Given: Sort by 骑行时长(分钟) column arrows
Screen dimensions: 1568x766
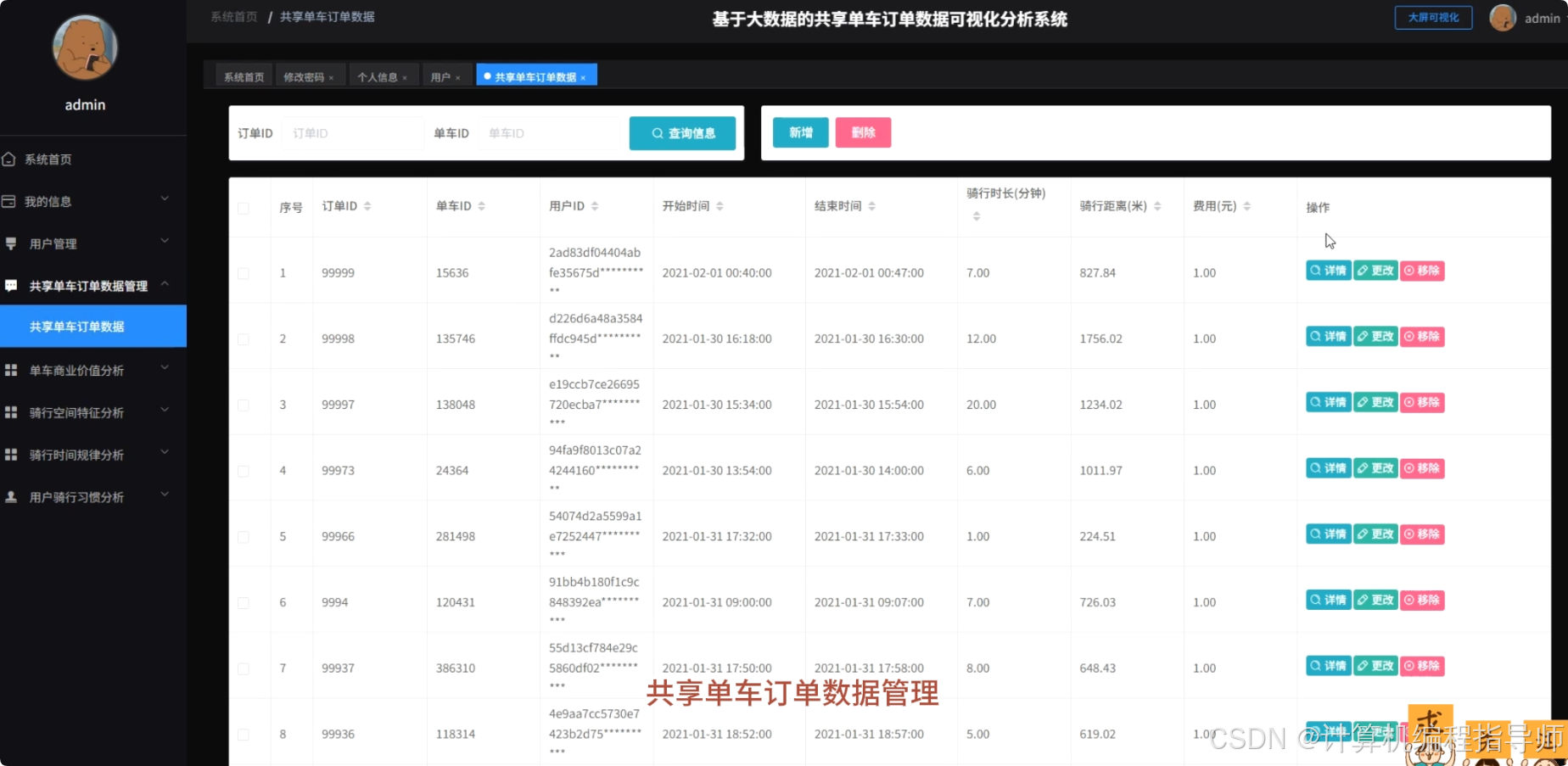Looking at the screenshot, I should coord(977,216).
